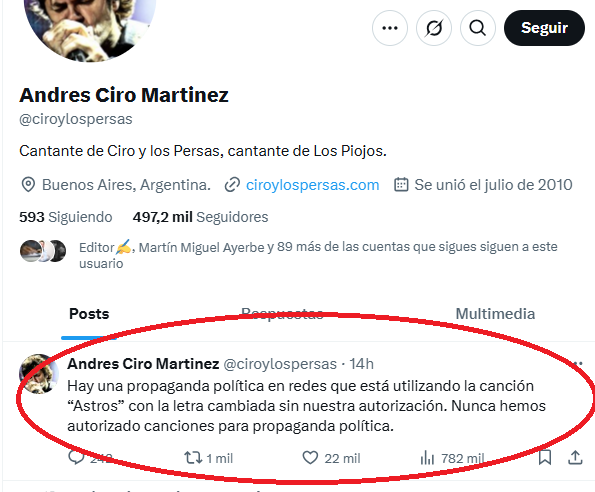Search this profile with magnifier icon
Image resolution: width=595 pixels, height=492 pixels.
click(x=478, y=28)
